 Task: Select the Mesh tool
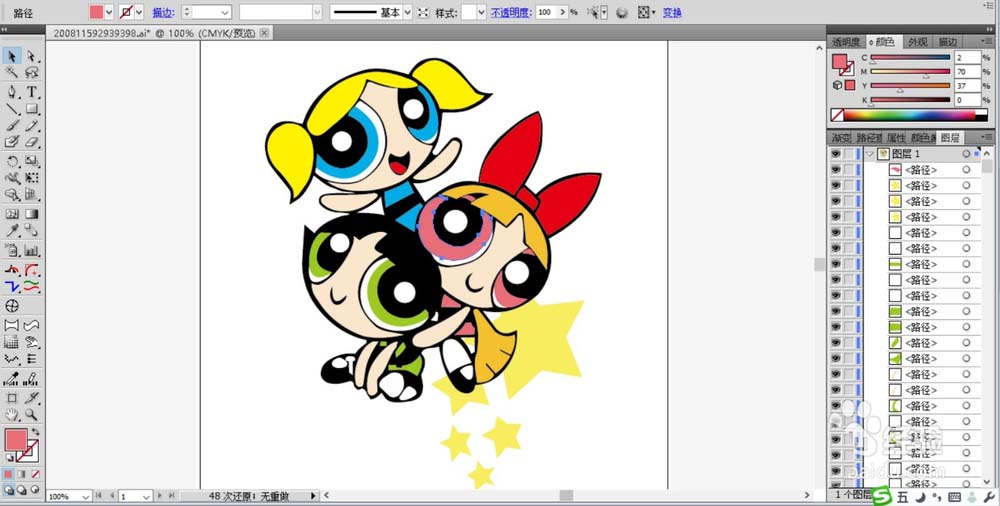(x=11, y=214)
